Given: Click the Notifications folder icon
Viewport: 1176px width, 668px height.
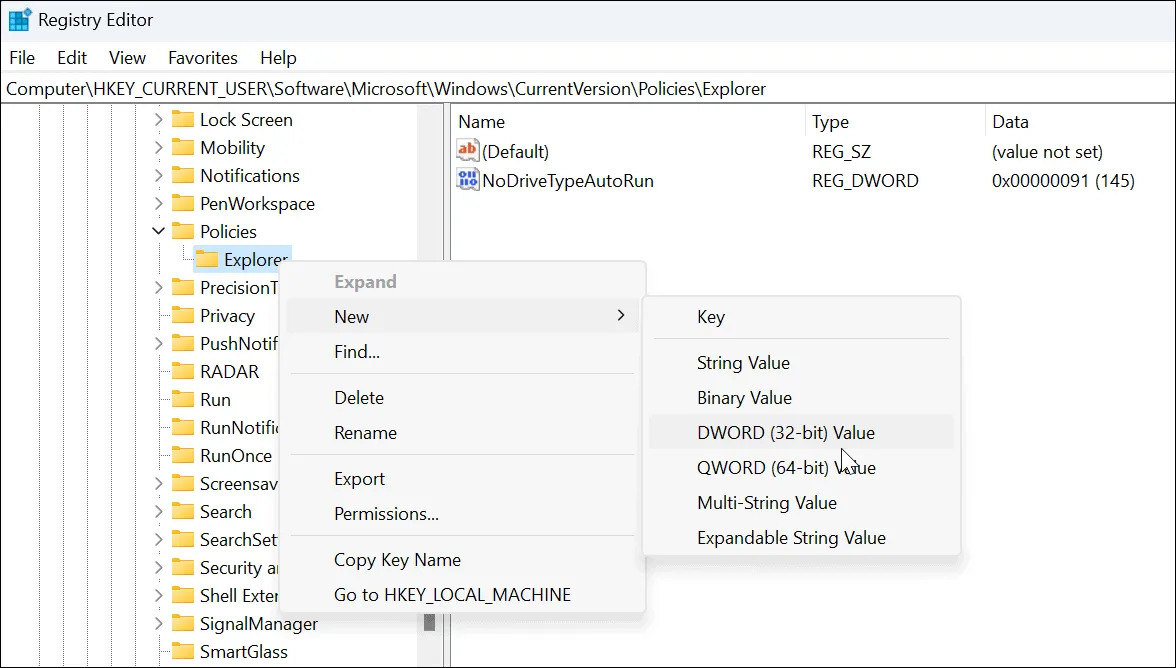Looking at the screenshot, I should coord(183,175).
